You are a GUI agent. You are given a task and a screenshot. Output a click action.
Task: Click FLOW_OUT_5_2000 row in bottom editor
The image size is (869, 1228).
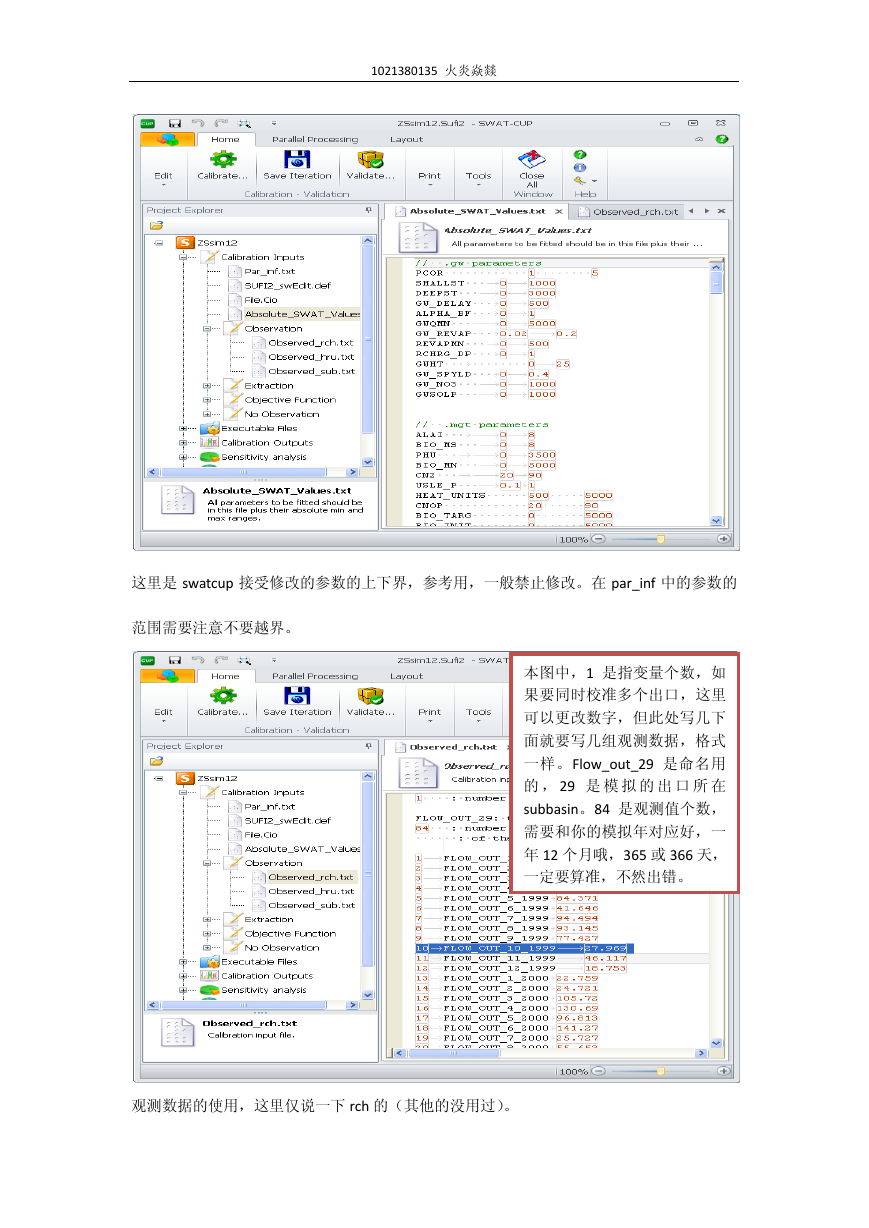click(507, 1018)
